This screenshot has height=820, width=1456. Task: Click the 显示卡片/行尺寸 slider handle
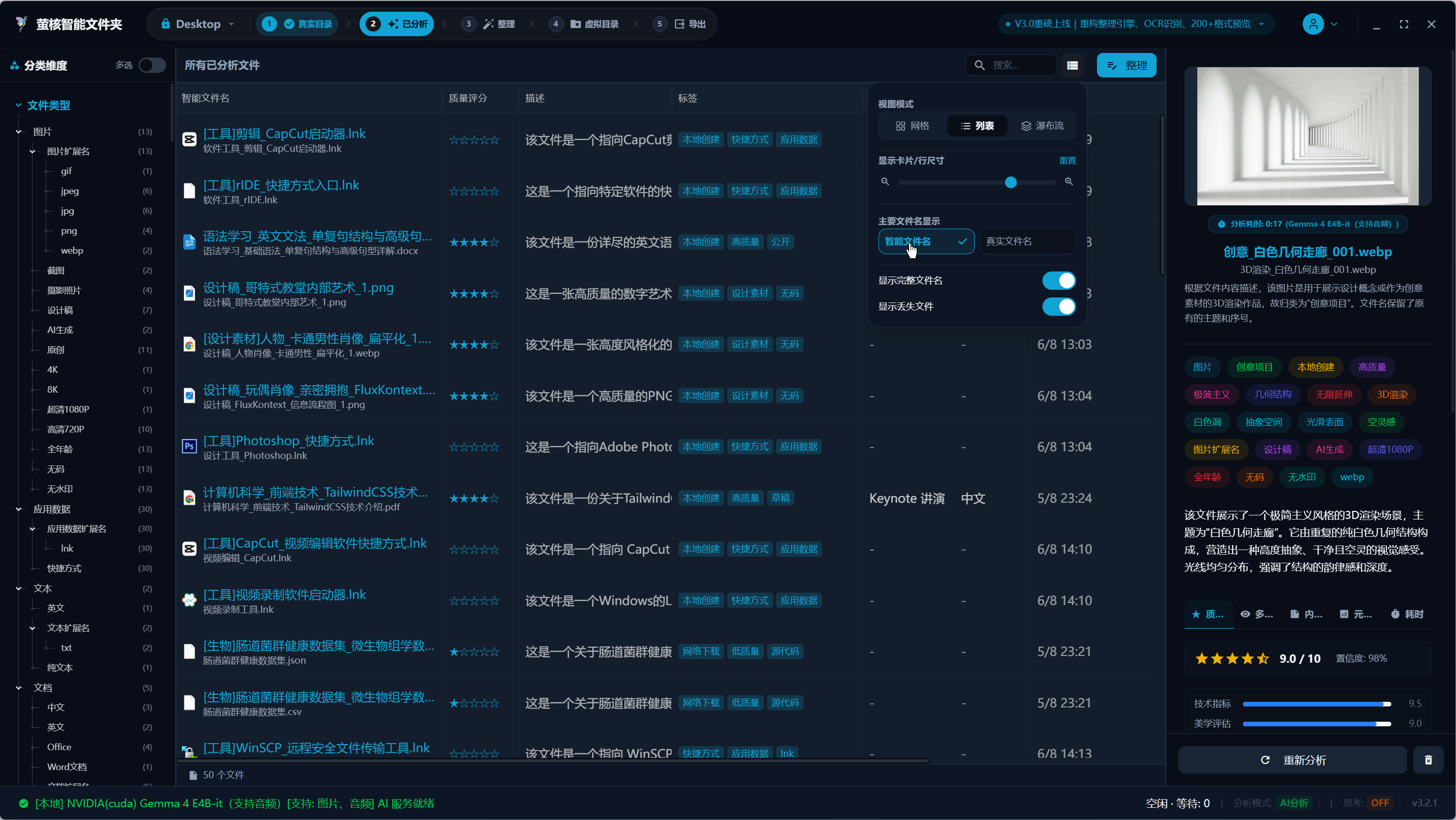[x=1010, y=182]
